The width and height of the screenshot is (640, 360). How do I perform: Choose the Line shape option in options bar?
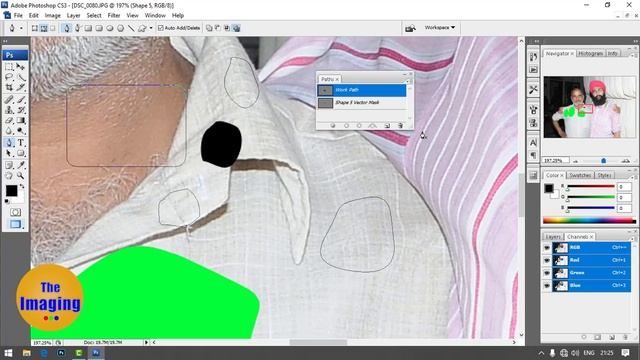click(131, 28)
